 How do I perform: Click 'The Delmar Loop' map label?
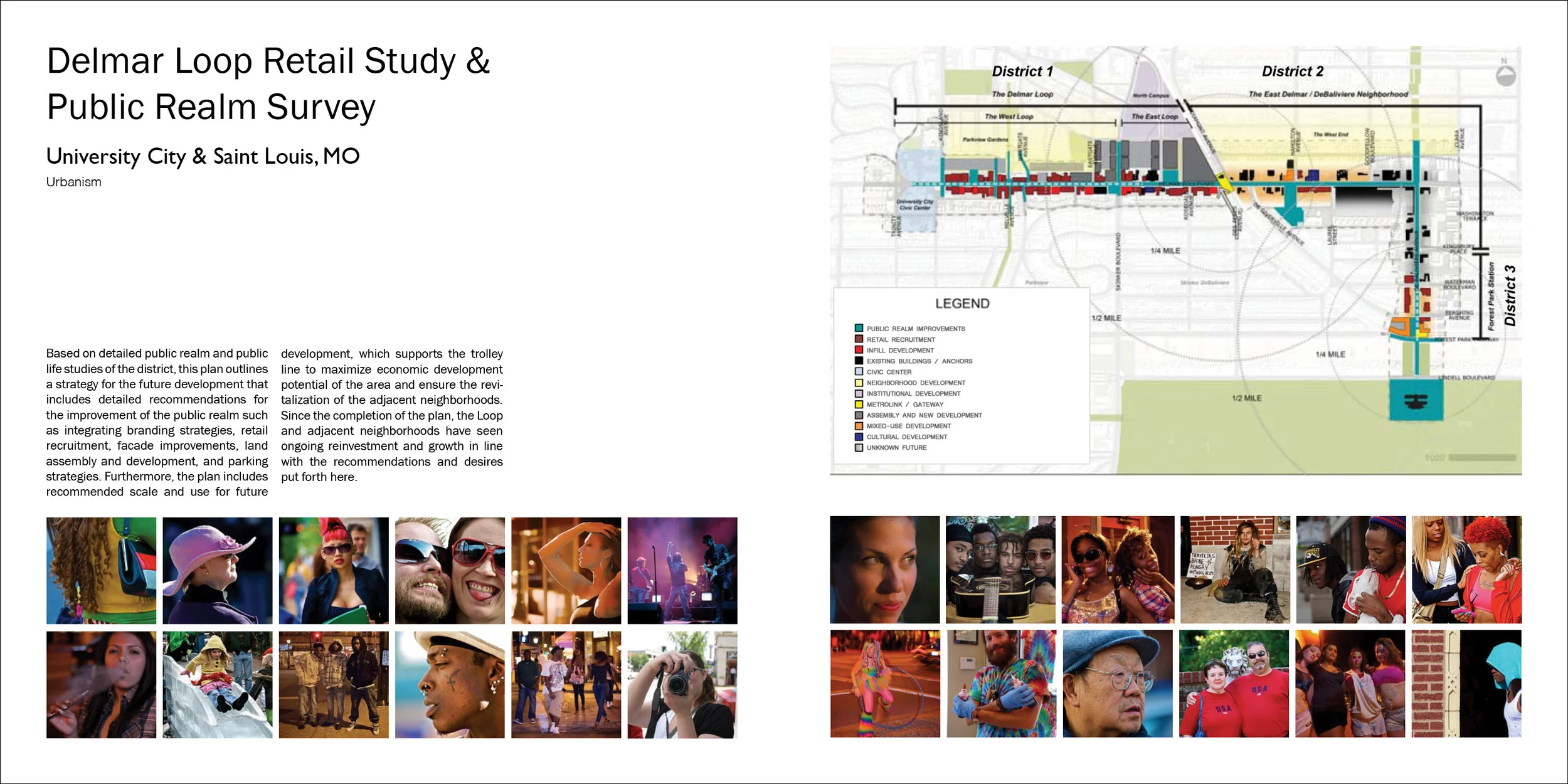[x=1022, y=94]
